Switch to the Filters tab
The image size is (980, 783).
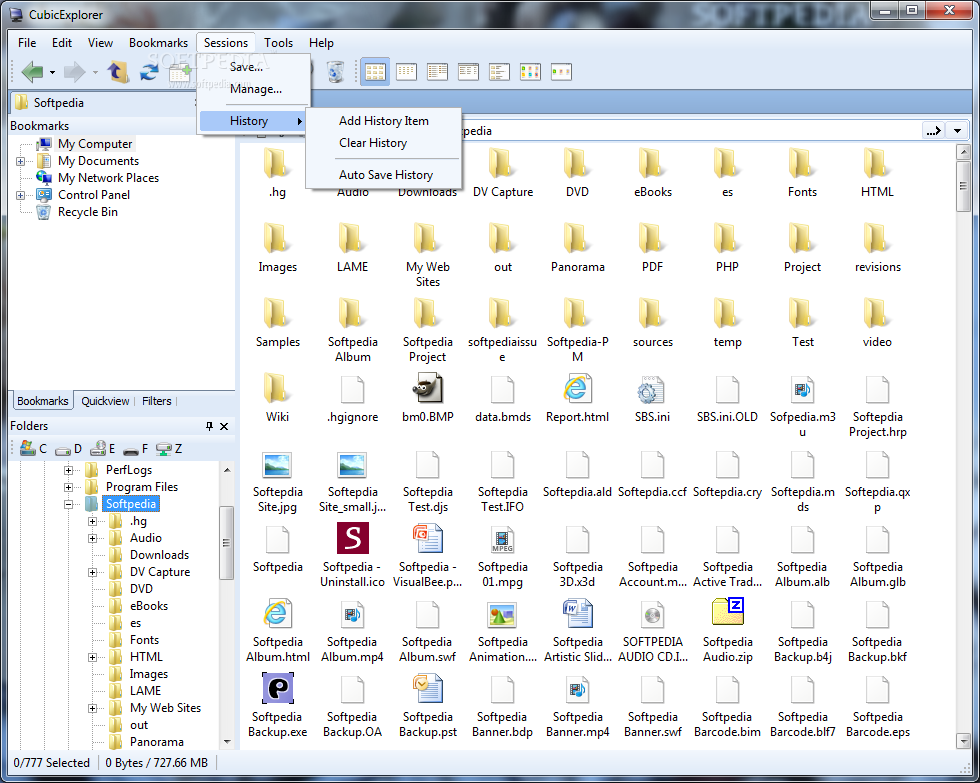156,401
